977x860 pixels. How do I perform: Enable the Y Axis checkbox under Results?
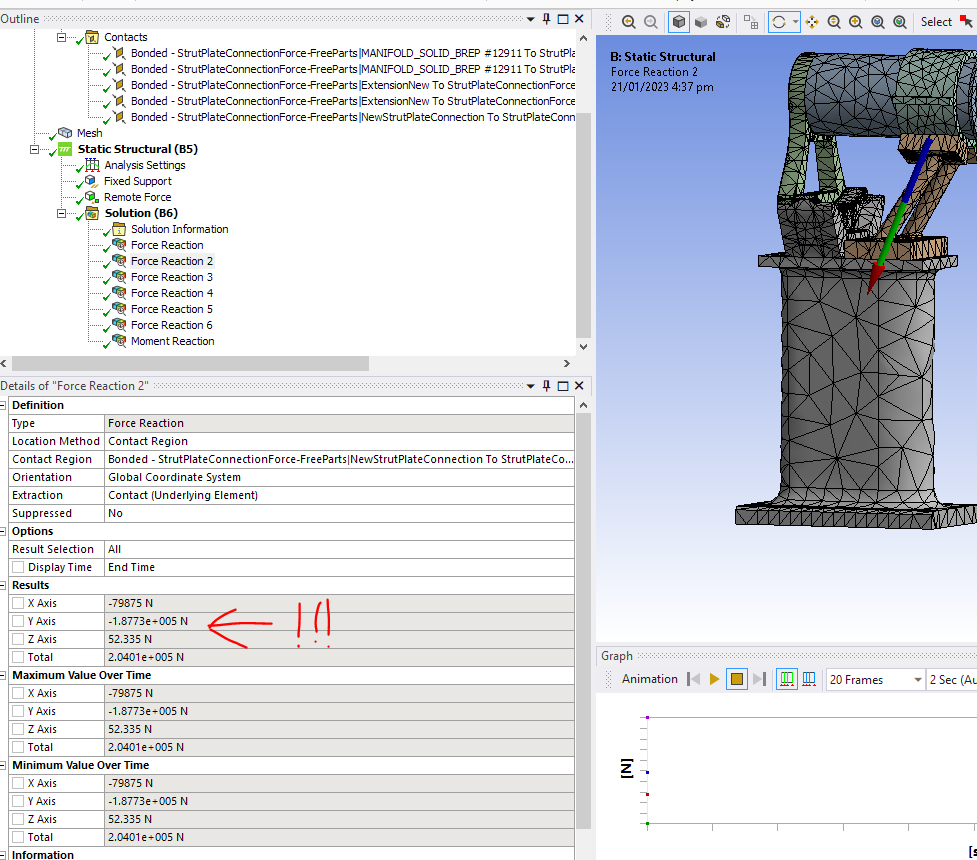(18, 621)
